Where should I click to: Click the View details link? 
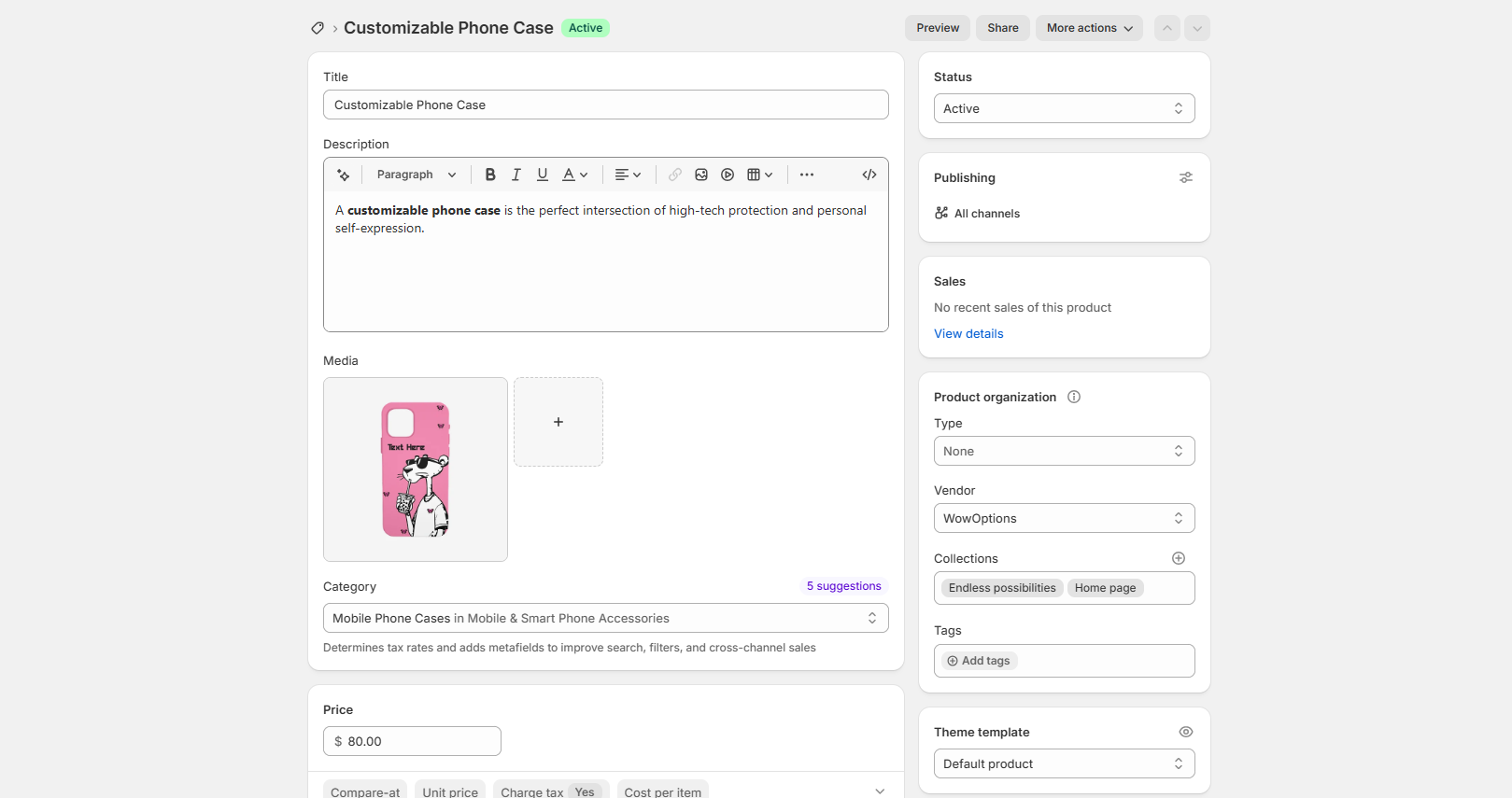pyautogui.click(x=968, y=333)
